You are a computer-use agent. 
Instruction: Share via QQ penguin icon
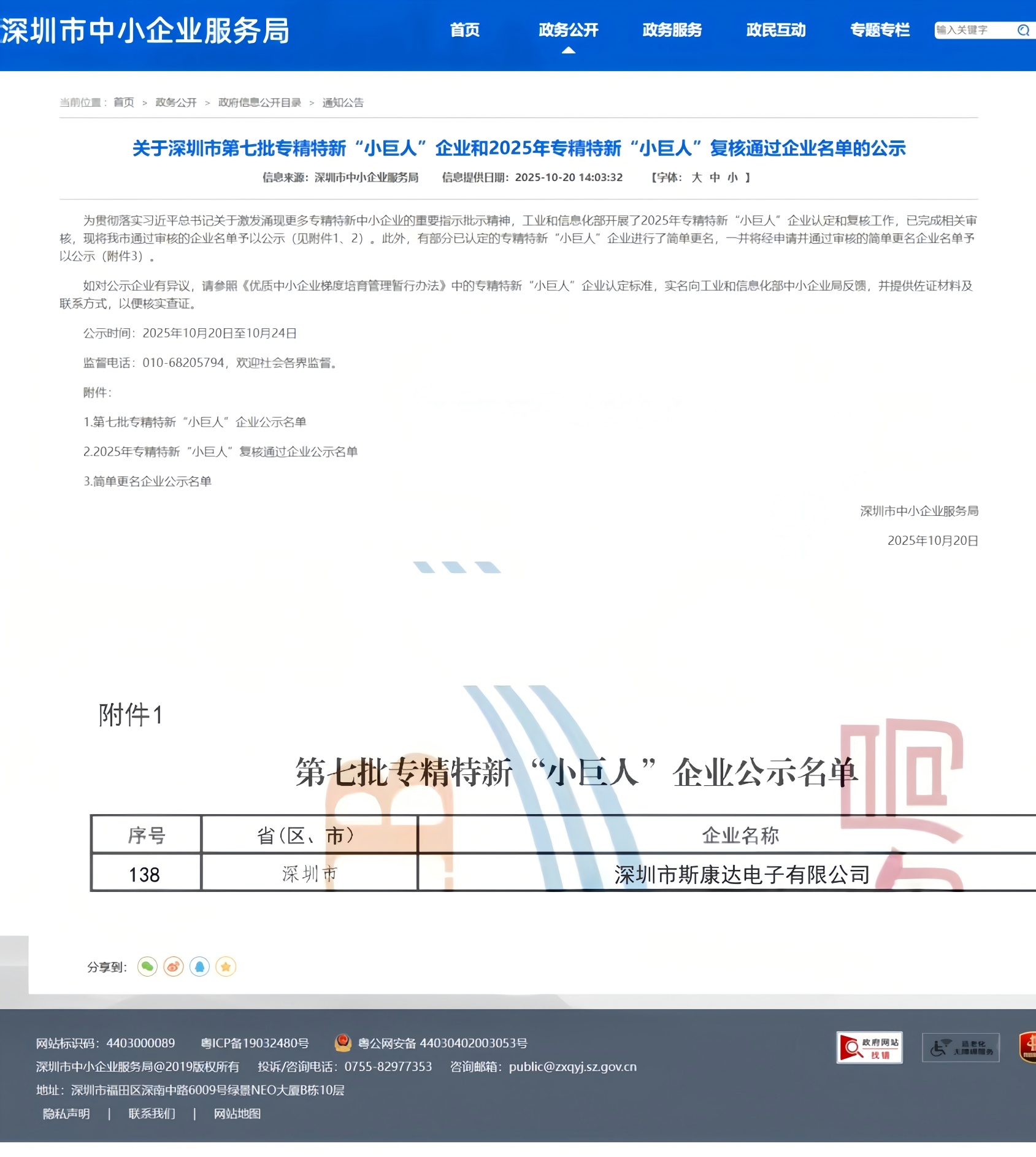[200, 966]
